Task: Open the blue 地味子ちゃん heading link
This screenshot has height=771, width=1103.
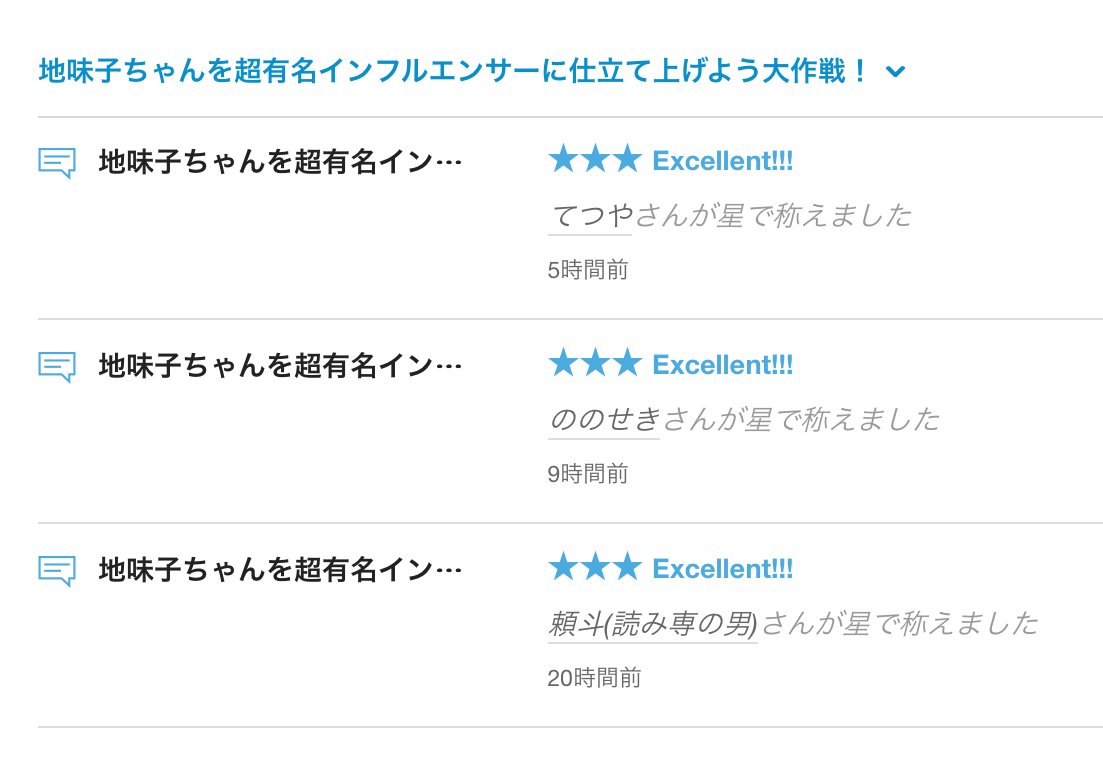Action: click(x=454, y=72)
